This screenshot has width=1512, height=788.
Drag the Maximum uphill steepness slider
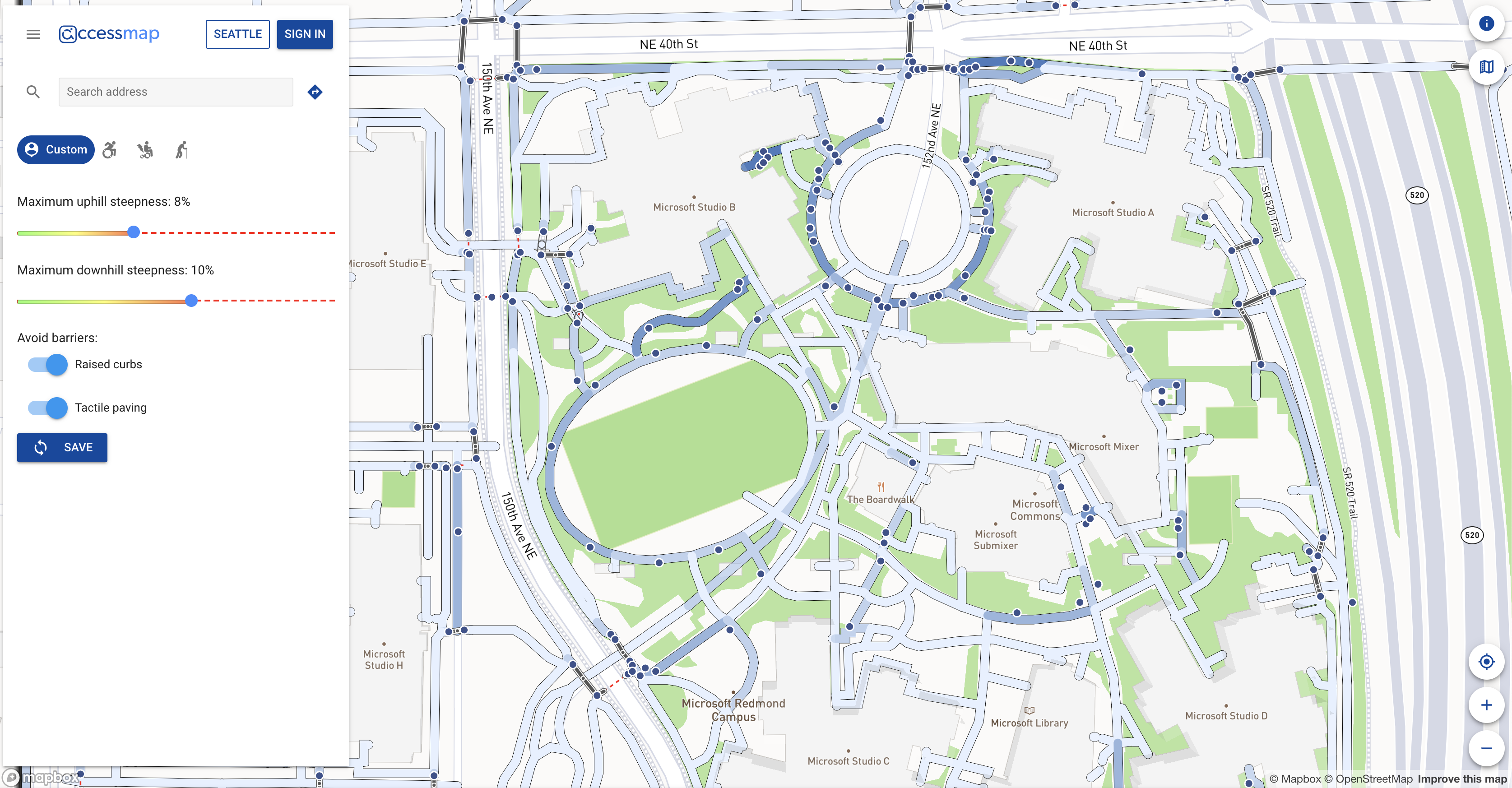coord(134,232)
